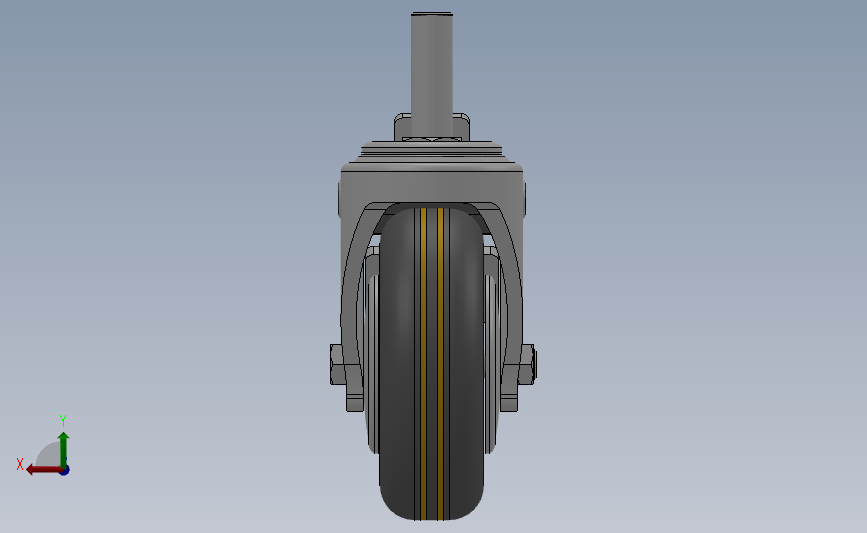This screenshot has height=533, width=867.
Task: Pick the left yellow stripe on the tire
Action: point(423,364)
